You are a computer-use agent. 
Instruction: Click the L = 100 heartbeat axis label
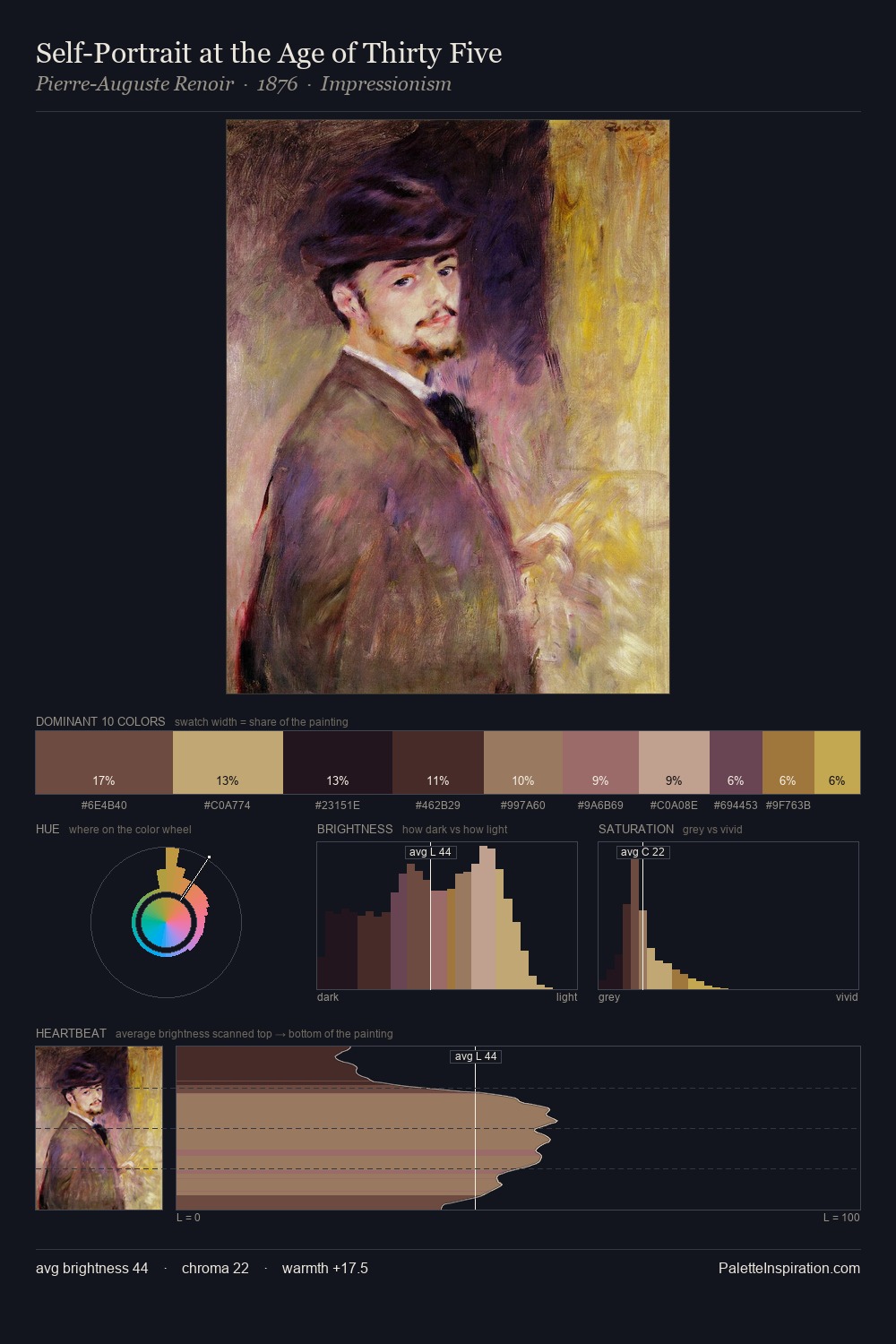tap(841, 1218)
